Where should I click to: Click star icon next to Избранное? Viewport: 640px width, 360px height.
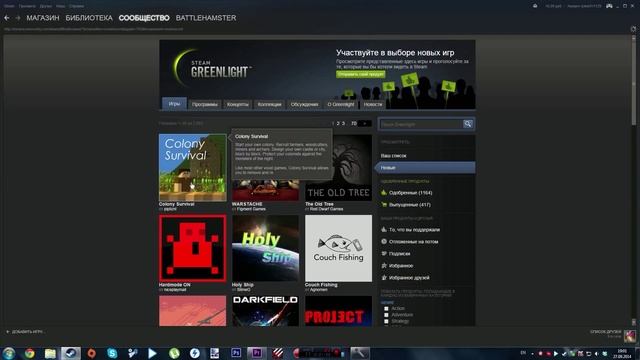tap(384, 265)
